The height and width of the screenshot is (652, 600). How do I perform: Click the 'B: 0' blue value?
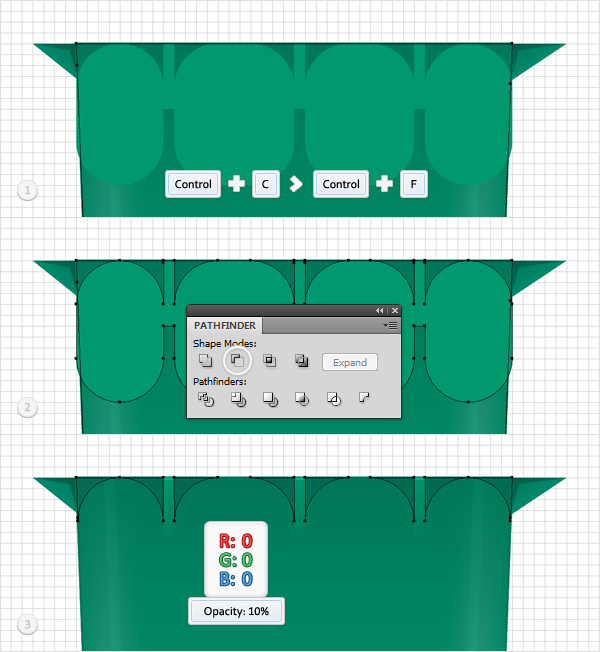coord(236,579)
